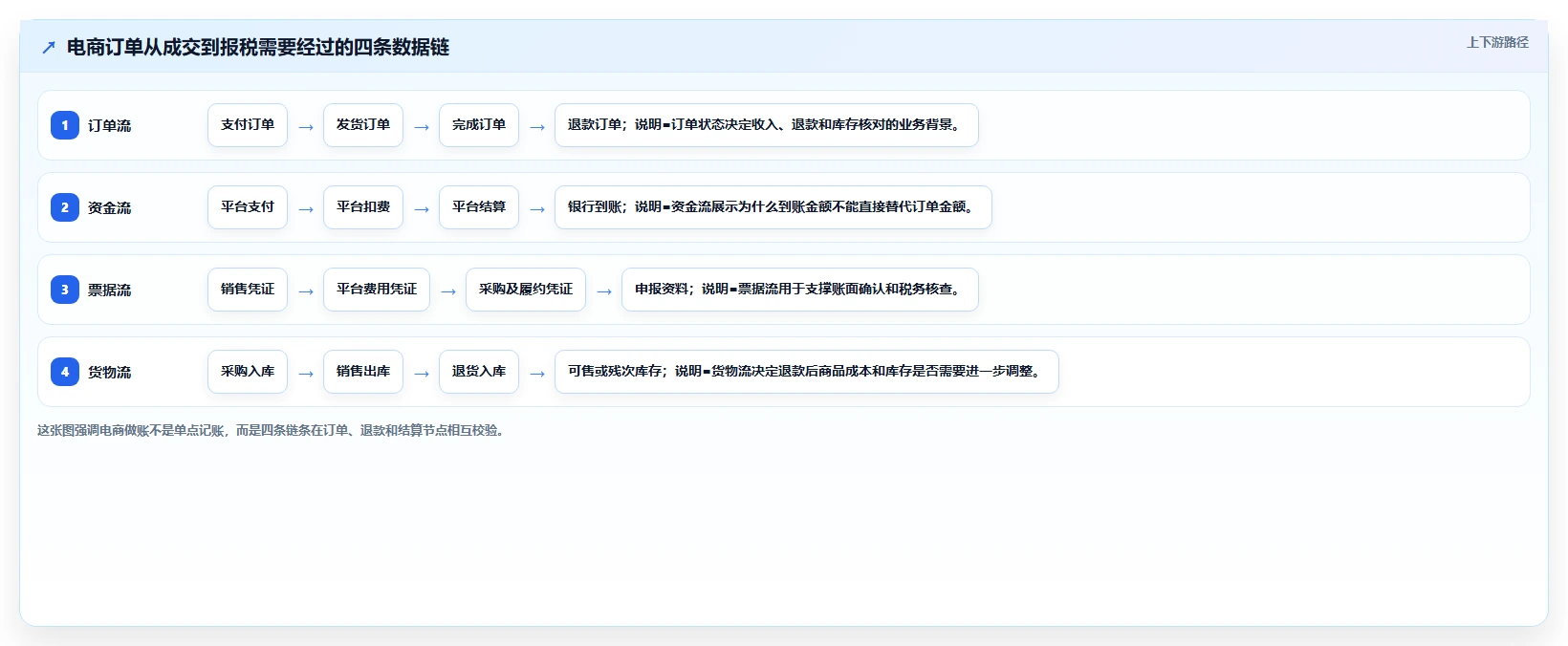Click the number 2 badge for 资金流

coord(65,207)
